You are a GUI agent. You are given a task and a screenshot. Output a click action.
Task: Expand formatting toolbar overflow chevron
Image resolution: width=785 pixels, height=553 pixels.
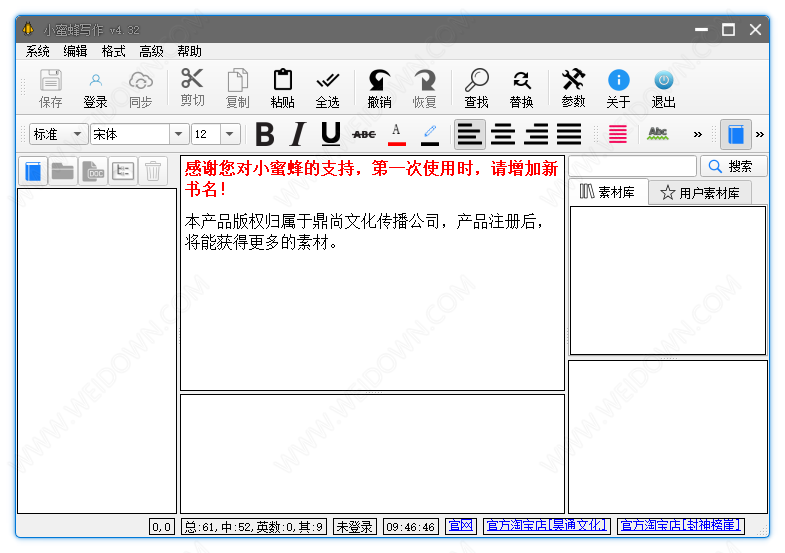(697, 134)
